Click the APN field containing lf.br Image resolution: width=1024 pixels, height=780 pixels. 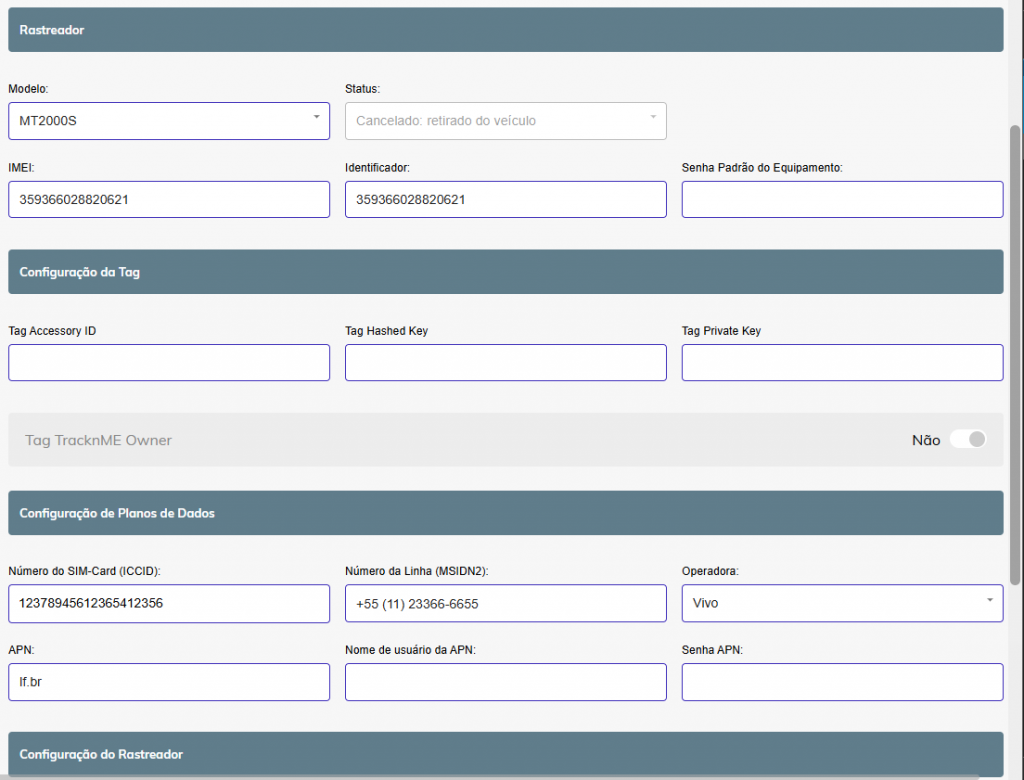click(x=168, y=682)
